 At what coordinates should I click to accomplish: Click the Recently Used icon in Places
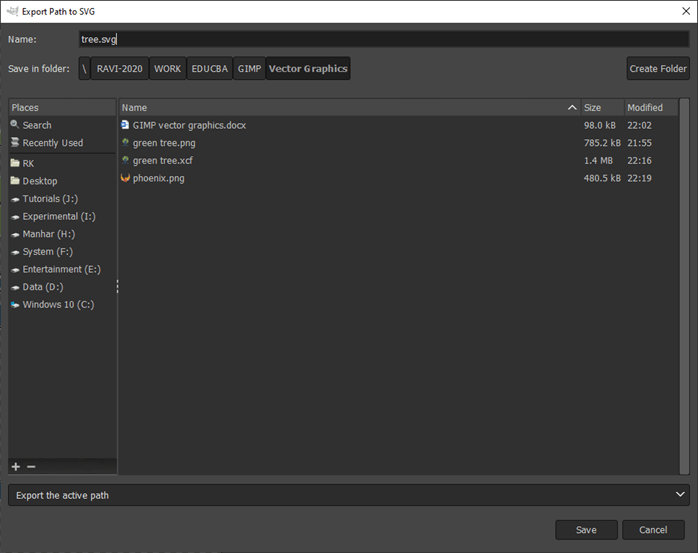tap(15, 142)
